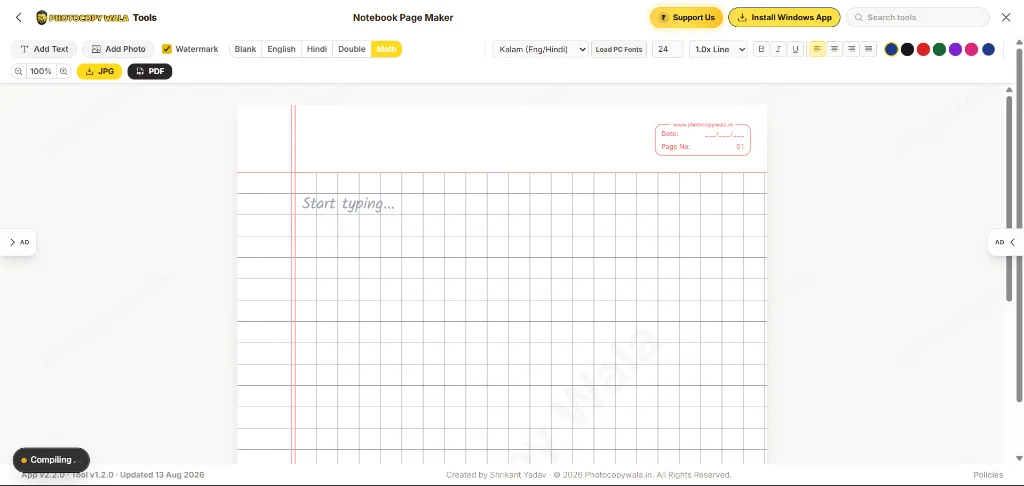Click Install Windows App button

tap(784, 18)
